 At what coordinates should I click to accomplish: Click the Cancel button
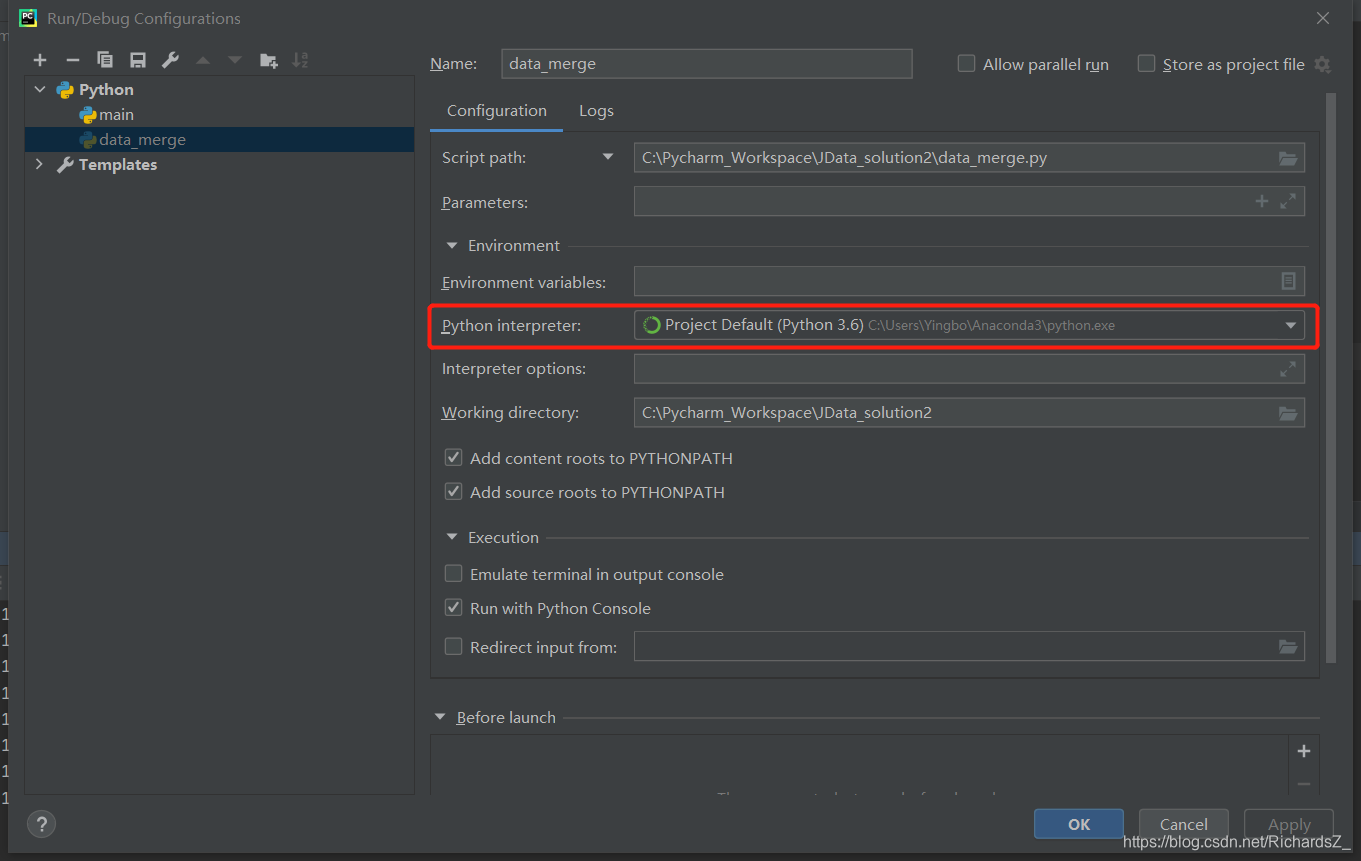coord(1184,824)
